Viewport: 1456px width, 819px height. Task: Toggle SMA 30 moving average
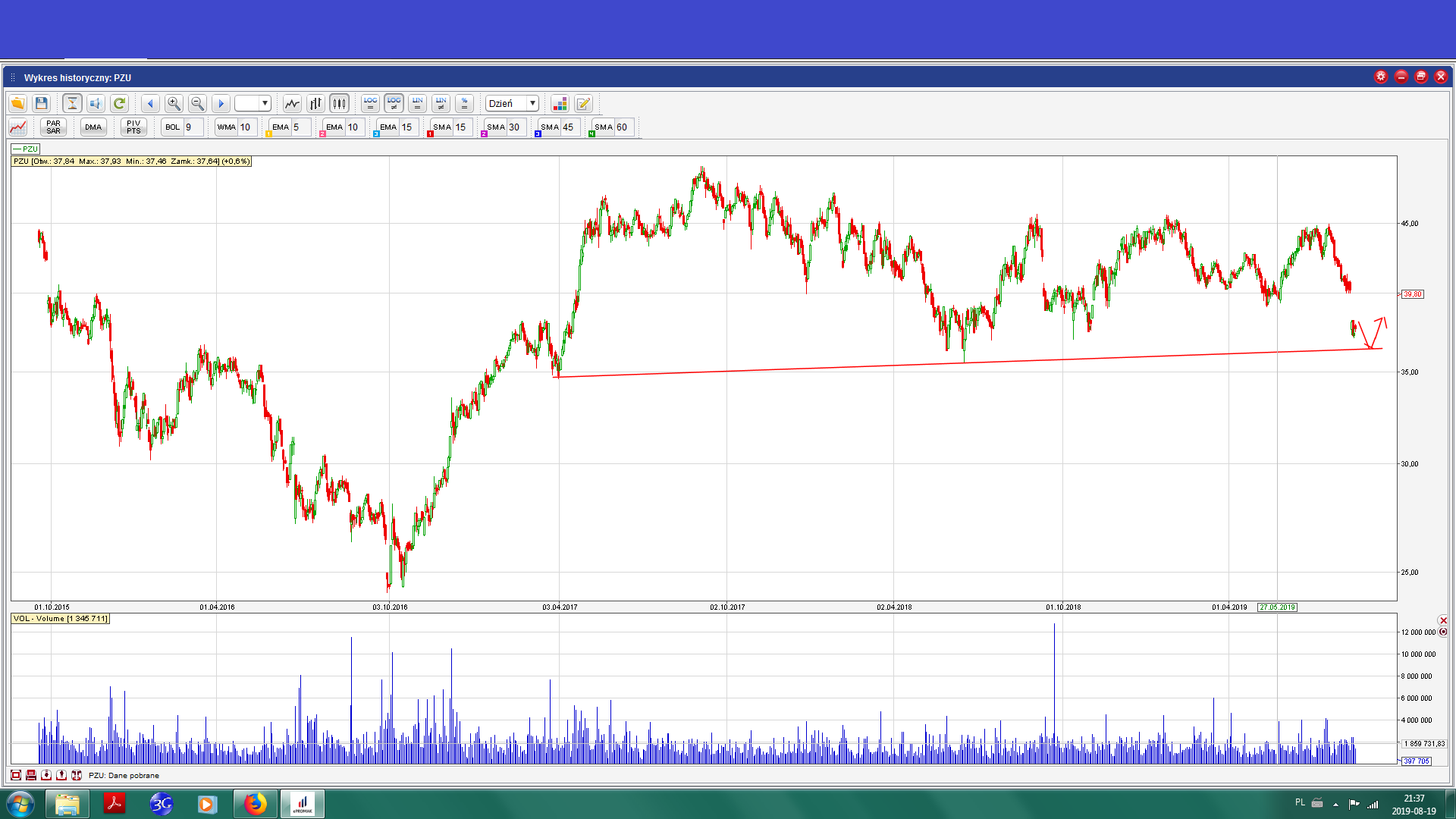coord(496,127)
